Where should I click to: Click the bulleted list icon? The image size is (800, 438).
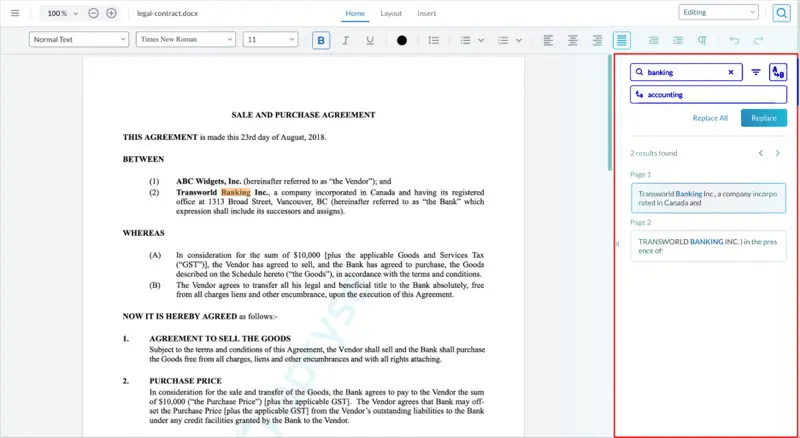(x=465, y=40)
